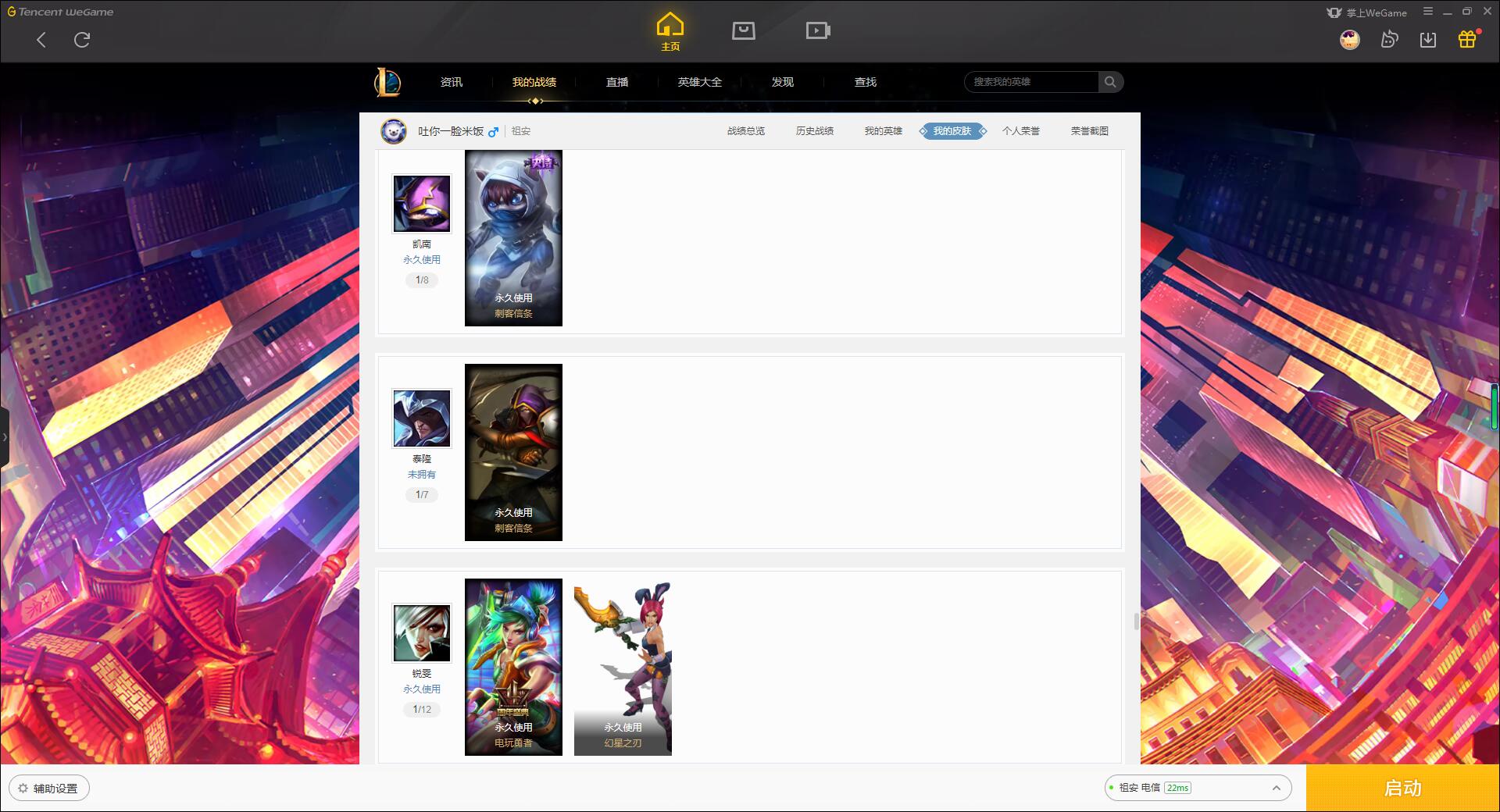The image size is (1500, 812).
Task: Click the 22ms latency indicator
Action: [x=1177, y=788]
